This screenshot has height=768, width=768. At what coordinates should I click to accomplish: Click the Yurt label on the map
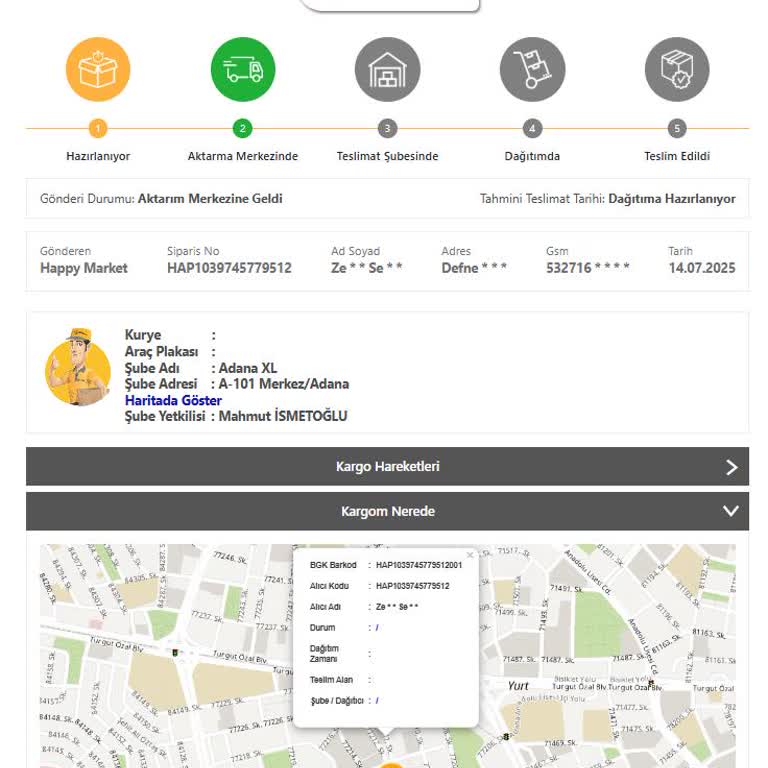(518, 686)
